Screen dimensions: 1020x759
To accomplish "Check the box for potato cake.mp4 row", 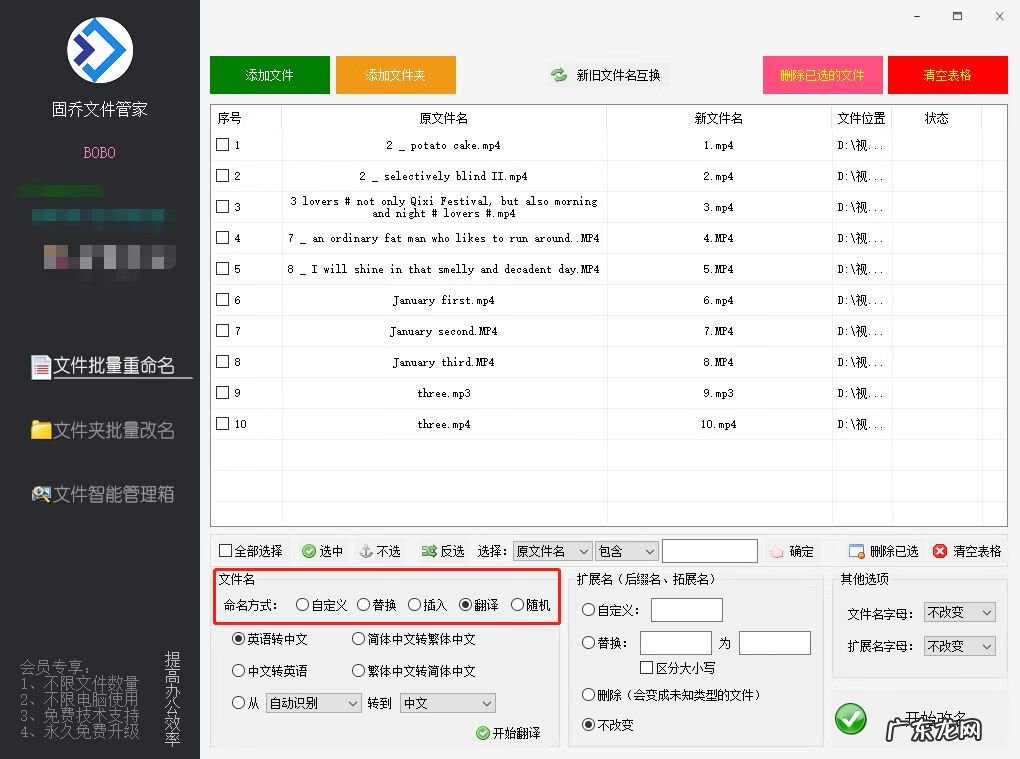I will click(222, 145).
